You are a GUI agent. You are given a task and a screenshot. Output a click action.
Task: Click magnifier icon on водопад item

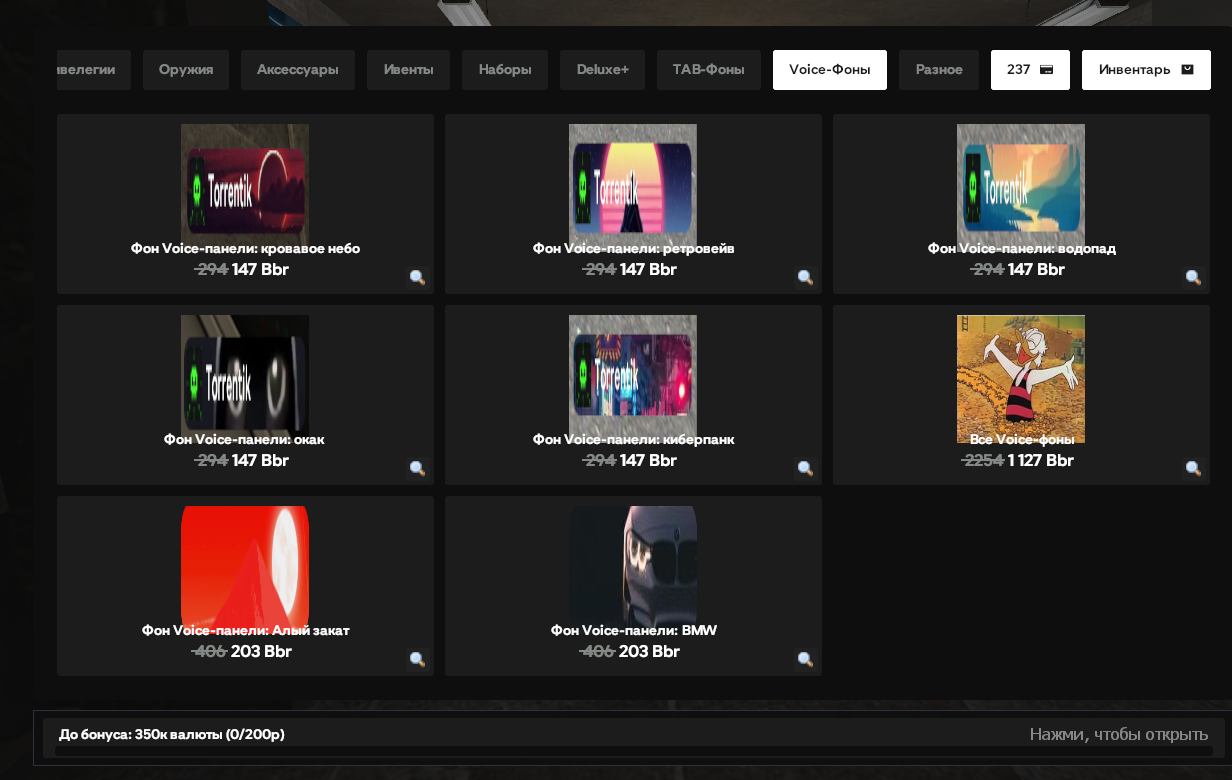pyautogui.click(x=1193, y=277)
